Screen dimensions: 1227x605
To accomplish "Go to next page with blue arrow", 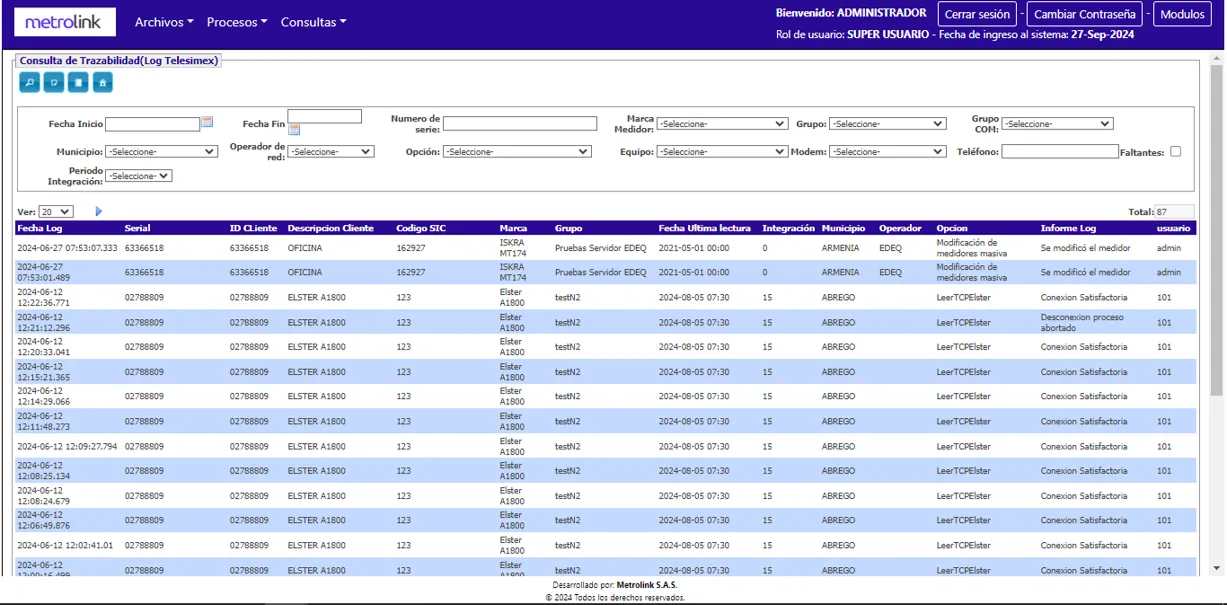I will pos(99,212).
